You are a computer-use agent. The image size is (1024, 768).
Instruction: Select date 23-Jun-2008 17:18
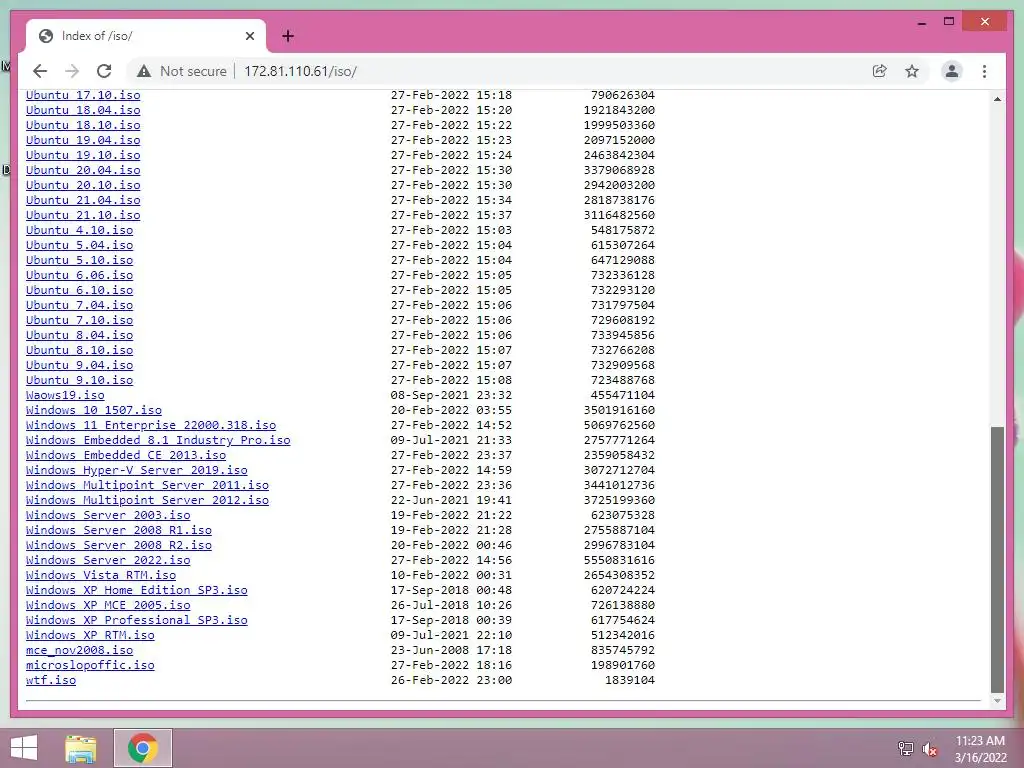click(451, 650)
